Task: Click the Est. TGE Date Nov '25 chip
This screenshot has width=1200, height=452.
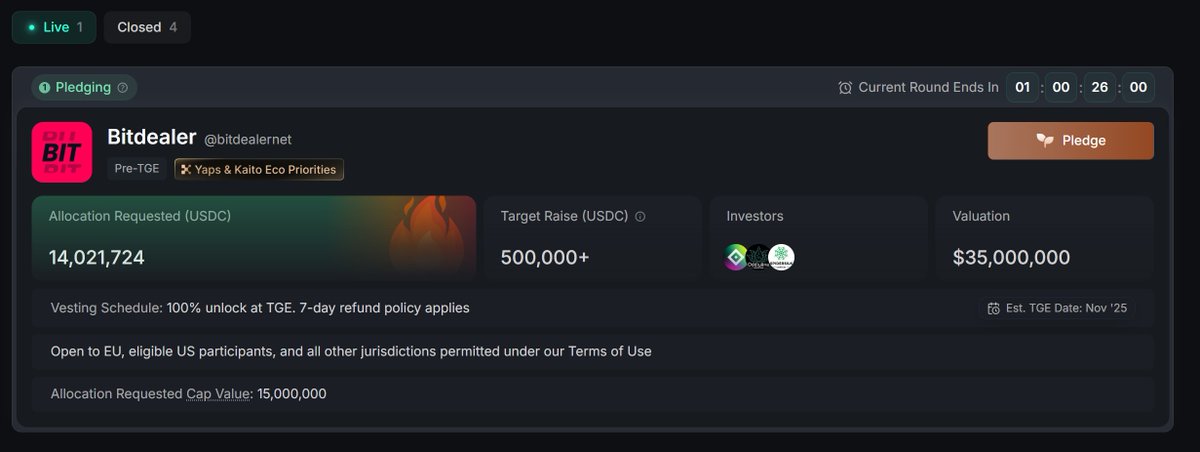Action: pyautogui.click(x=1057, y=308)
